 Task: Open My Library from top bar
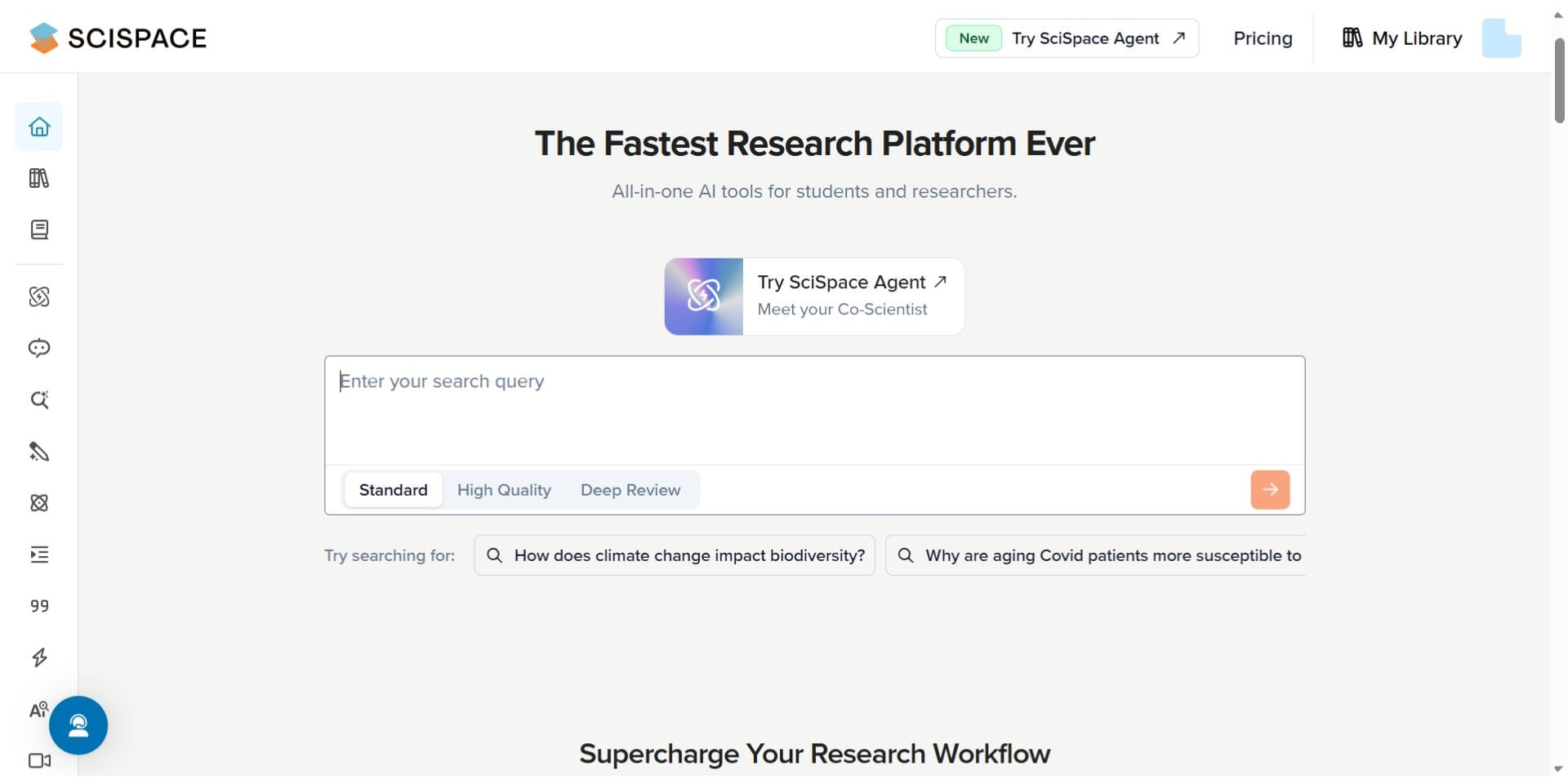[x=1401, y=38]
